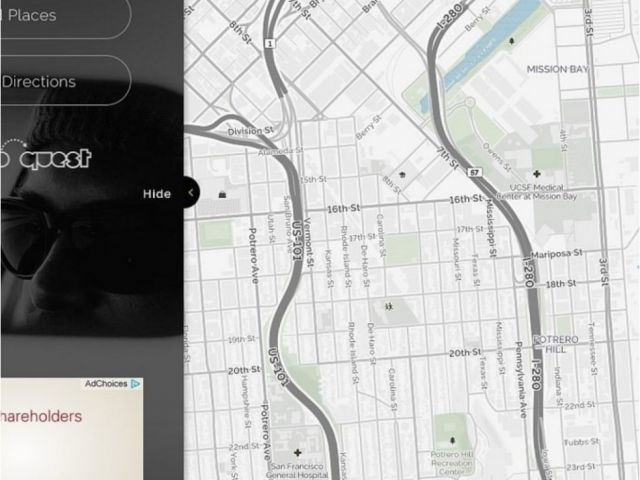Collapse the sidebar with the Hide arrow
This screenshot has height=480, width=640.
(191, 194)
